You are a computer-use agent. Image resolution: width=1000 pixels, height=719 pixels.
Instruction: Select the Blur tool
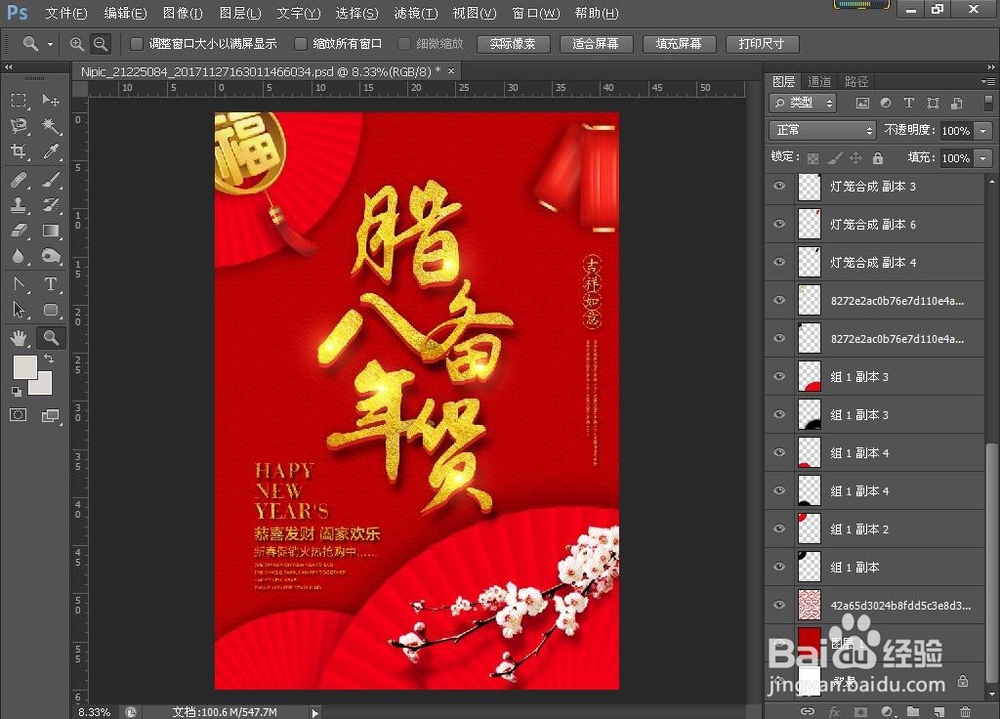(19, 256)
